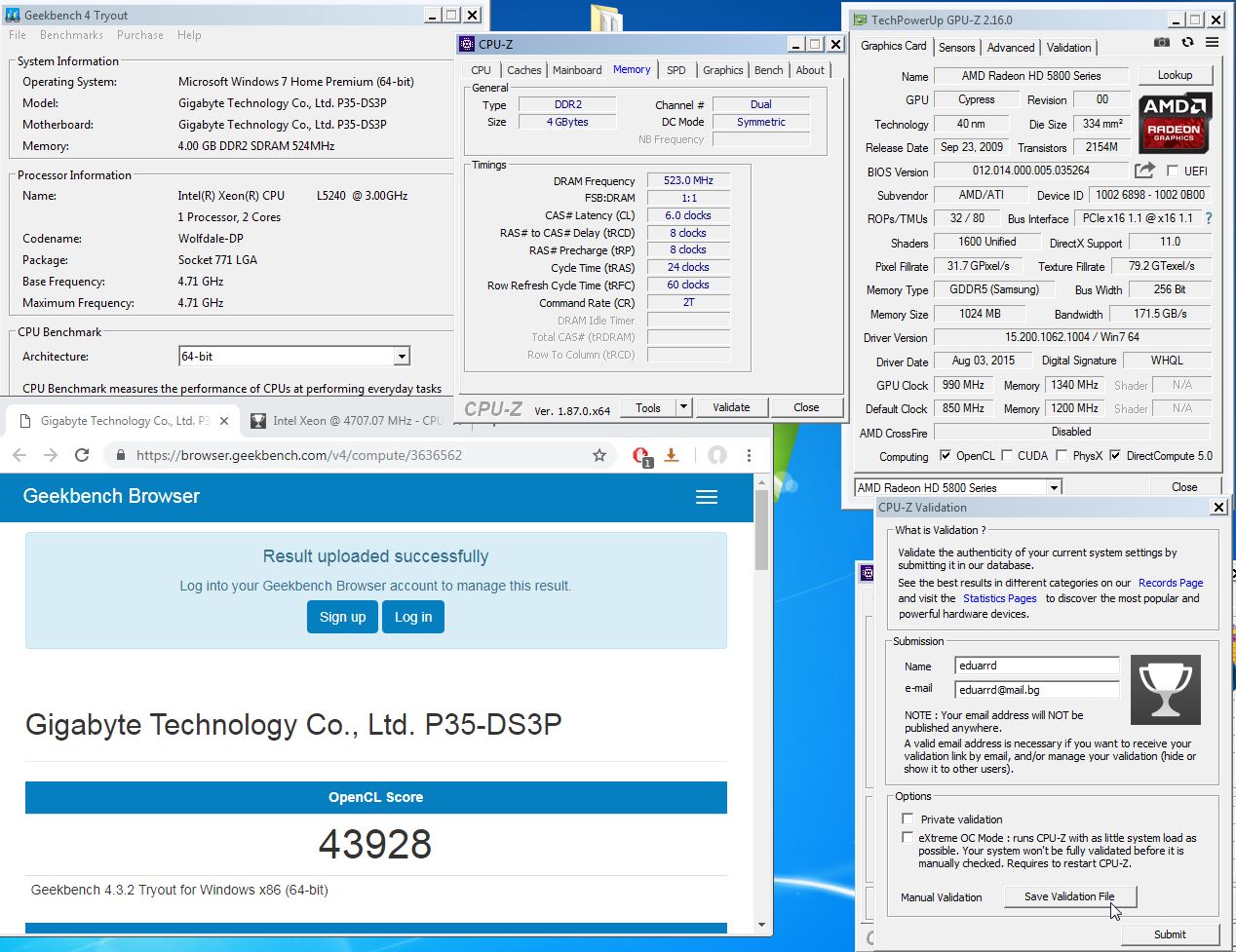The width and height of the screenshot is (1236, 952).
Task: Reload the Geekbench browser page
Action: tap(83, 455)
